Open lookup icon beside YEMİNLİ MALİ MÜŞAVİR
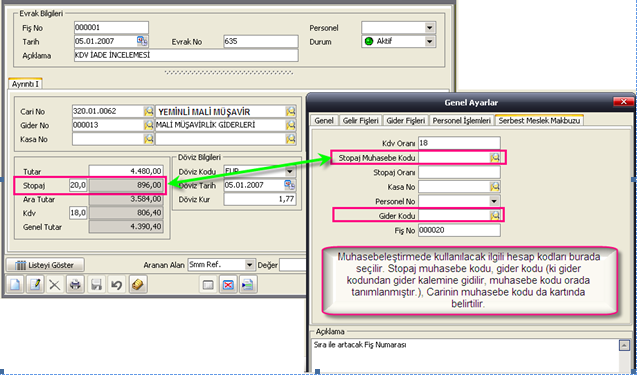Screen dimensions: 640x375 [x=290, y=111]
